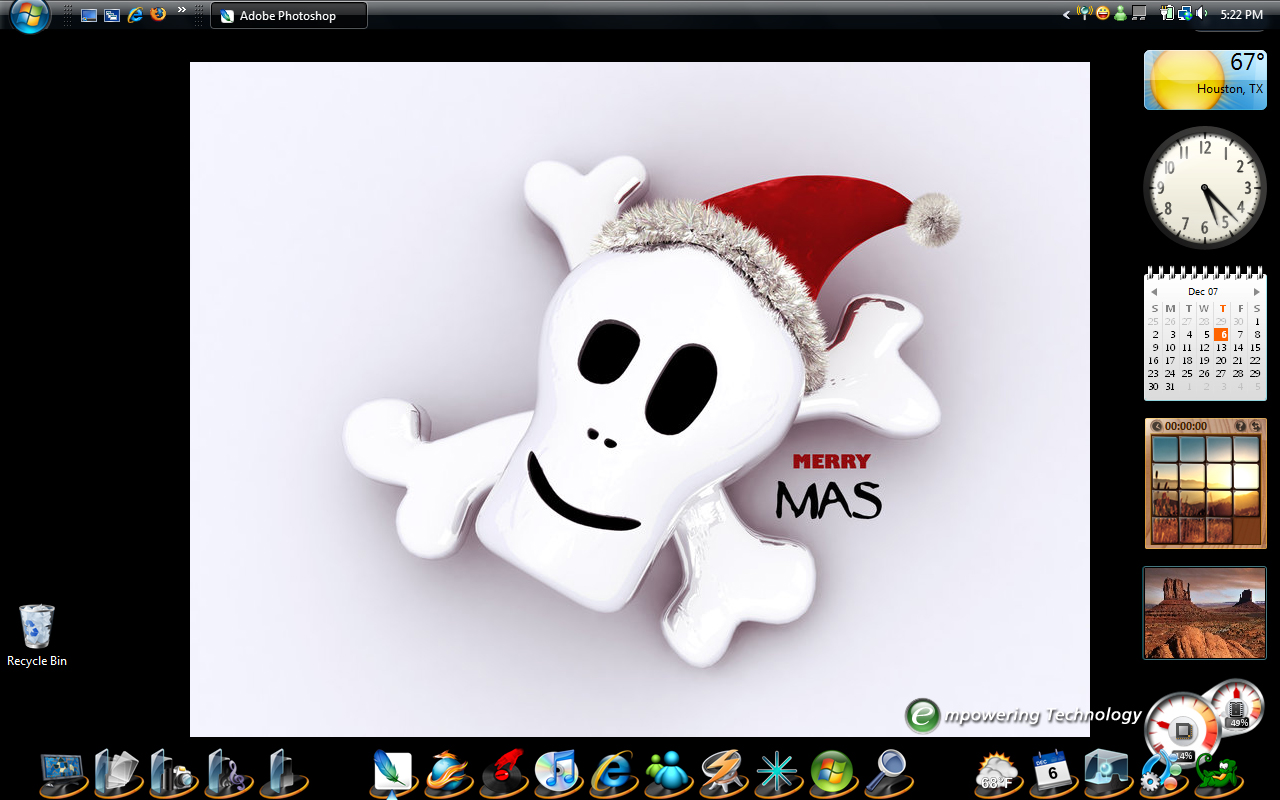
Task: Click battery power tray icon
Action: coord(1167,14)
